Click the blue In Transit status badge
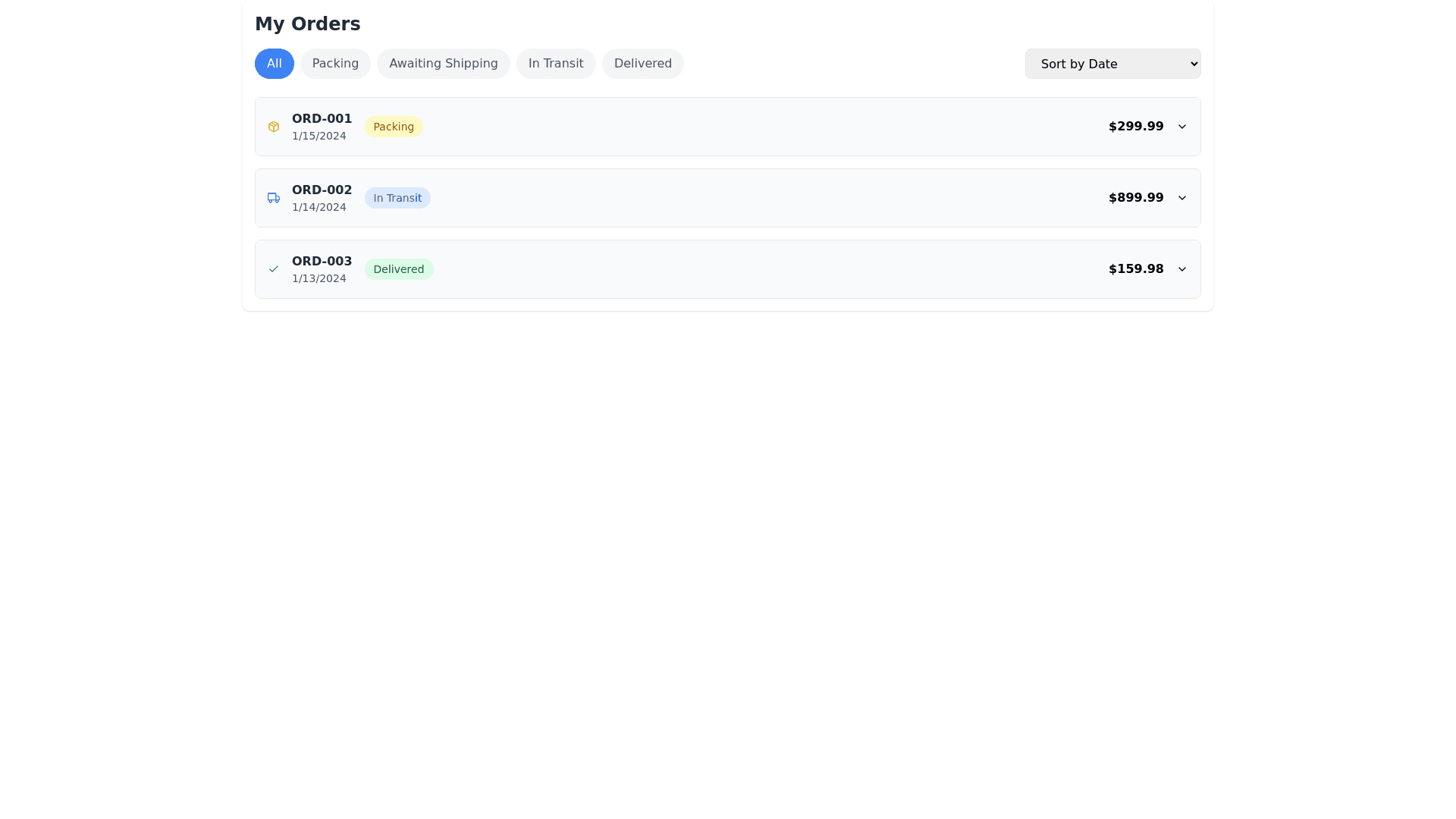The image size is (1456, 819). coord(397,198)
